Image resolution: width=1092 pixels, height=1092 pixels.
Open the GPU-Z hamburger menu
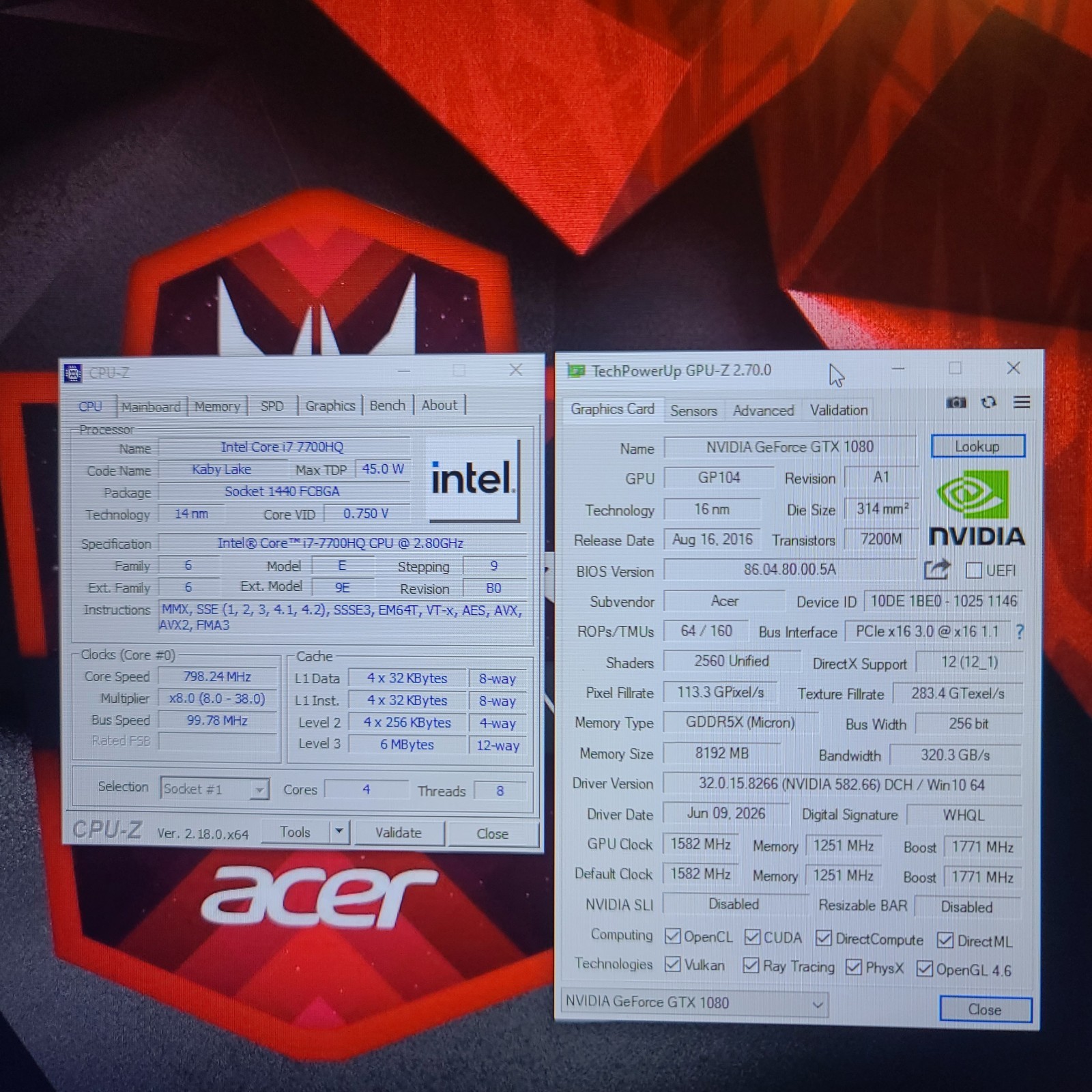1022,402
